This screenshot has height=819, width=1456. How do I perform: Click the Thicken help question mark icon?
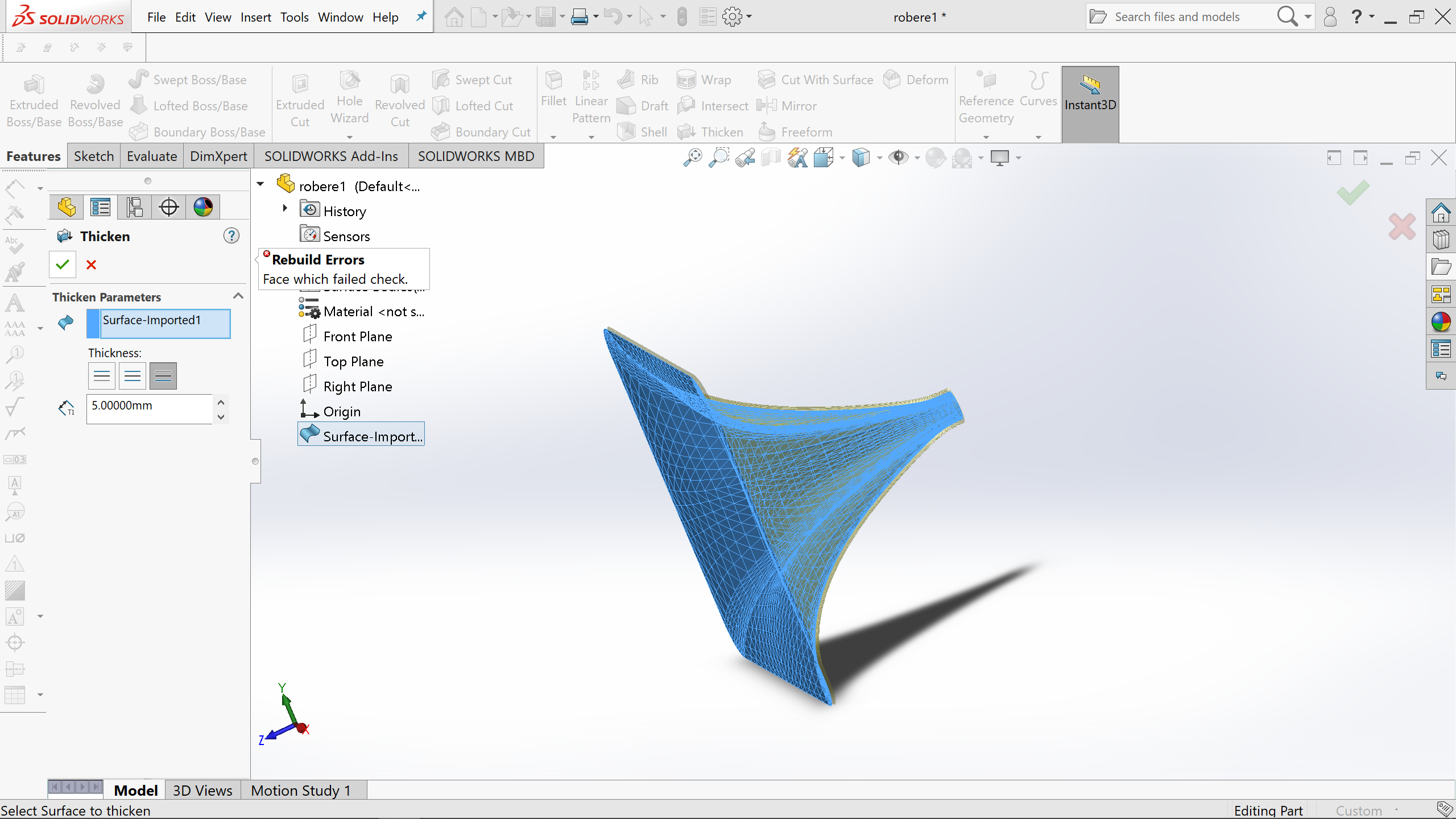tap(231, 236)
